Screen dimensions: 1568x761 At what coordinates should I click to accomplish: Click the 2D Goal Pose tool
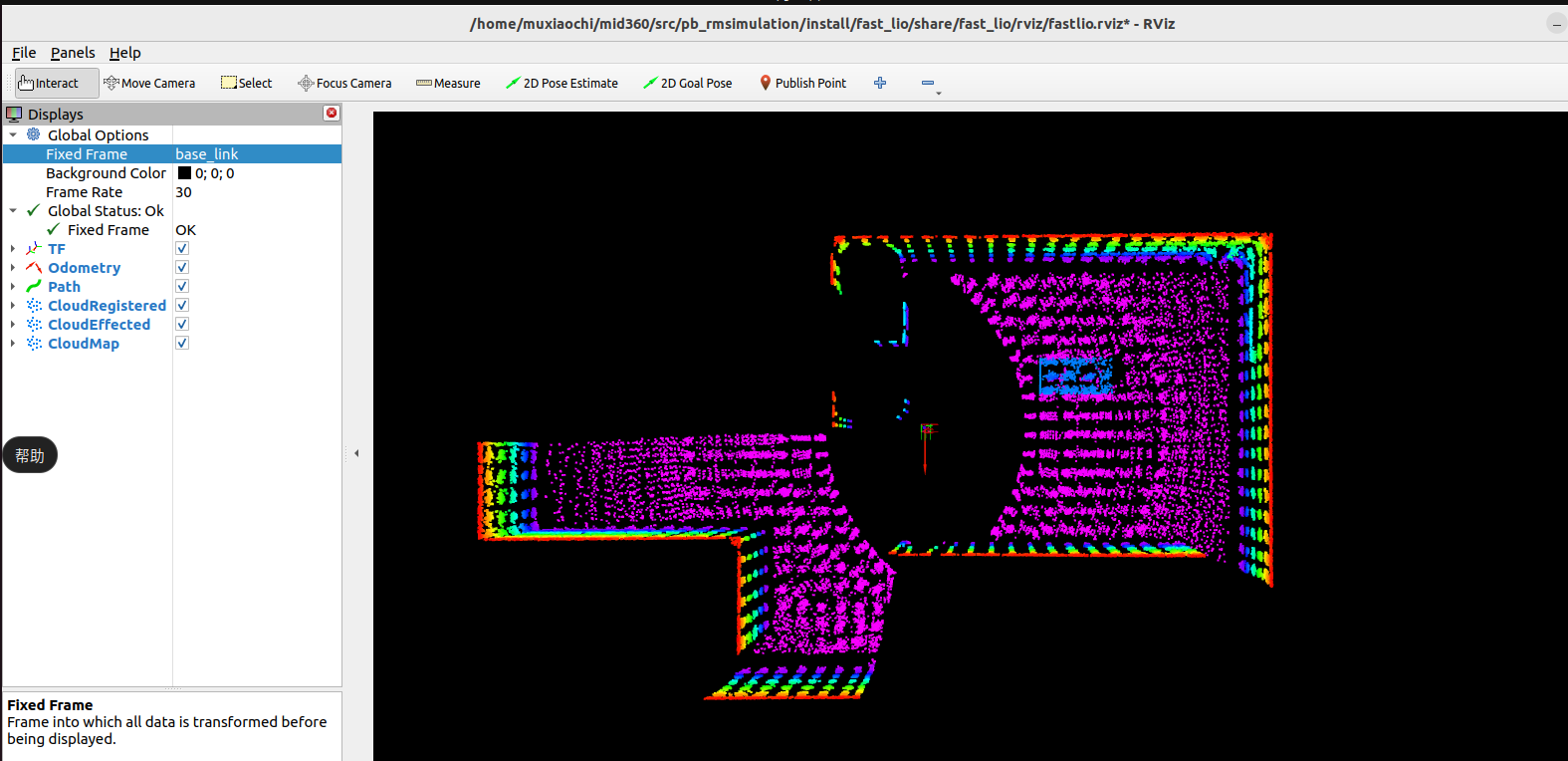coord(687,84)
